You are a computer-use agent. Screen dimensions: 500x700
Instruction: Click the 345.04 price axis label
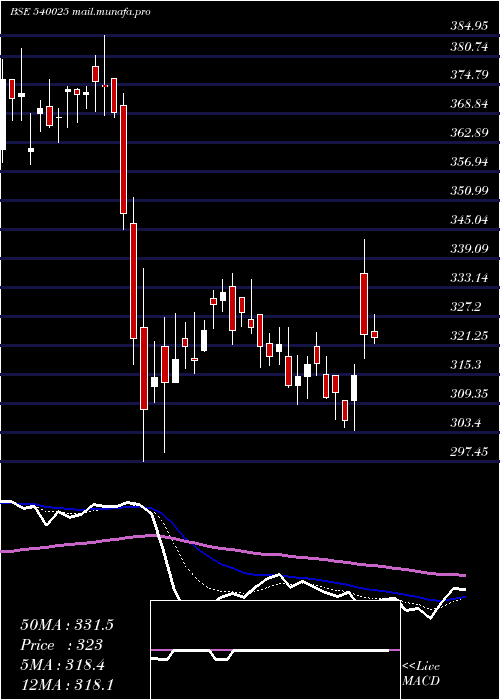coord(468,220)
